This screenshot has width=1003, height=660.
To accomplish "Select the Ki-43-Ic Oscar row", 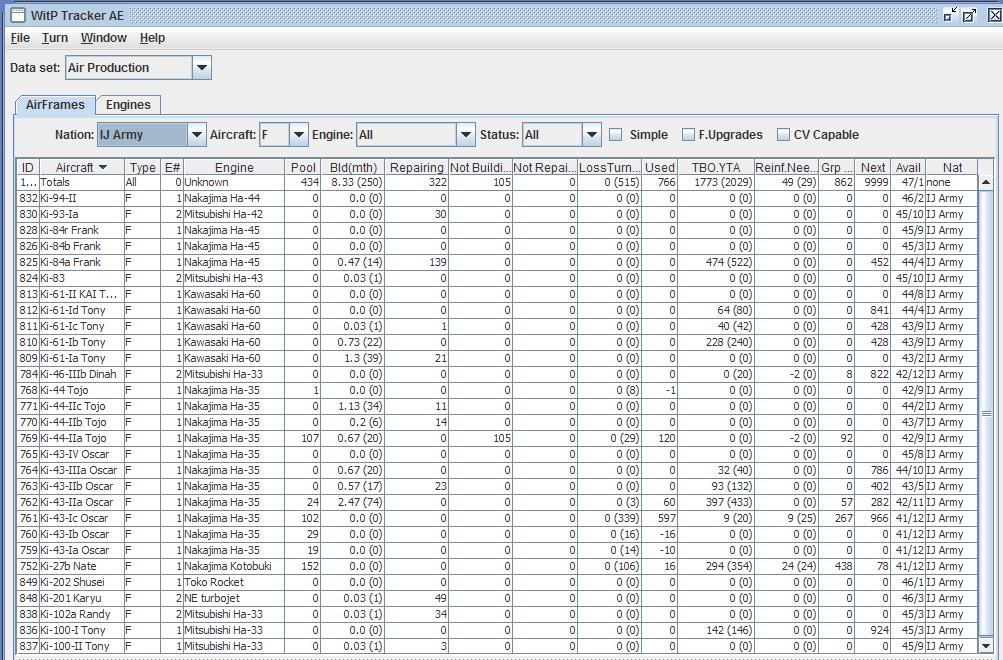I will pos(498,518).
